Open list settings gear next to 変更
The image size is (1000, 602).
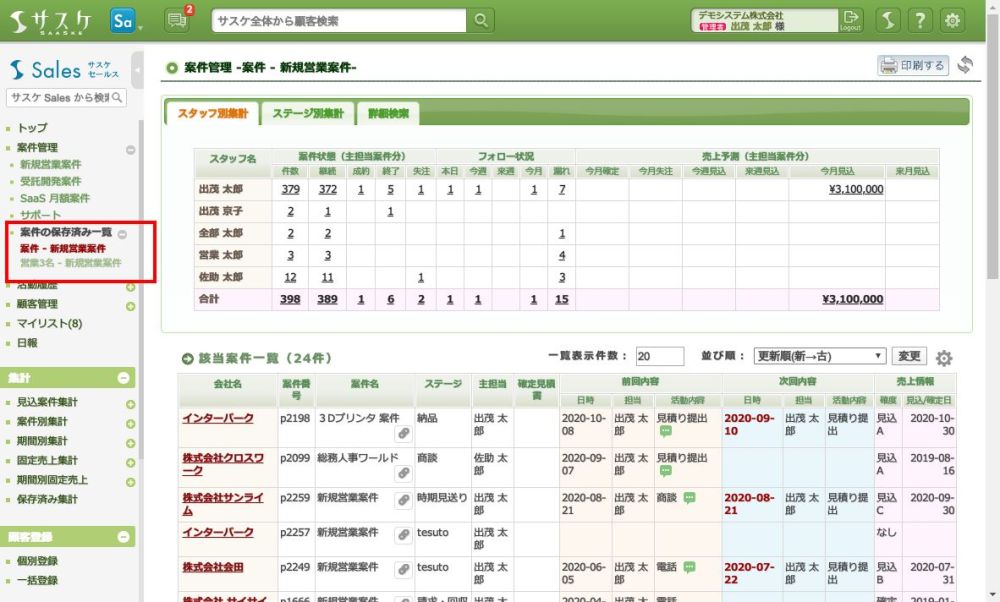click(x=944, y=359)
